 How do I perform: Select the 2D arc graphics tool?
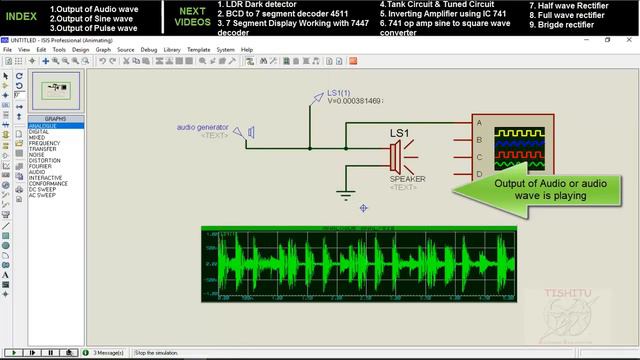click(5, 256)
